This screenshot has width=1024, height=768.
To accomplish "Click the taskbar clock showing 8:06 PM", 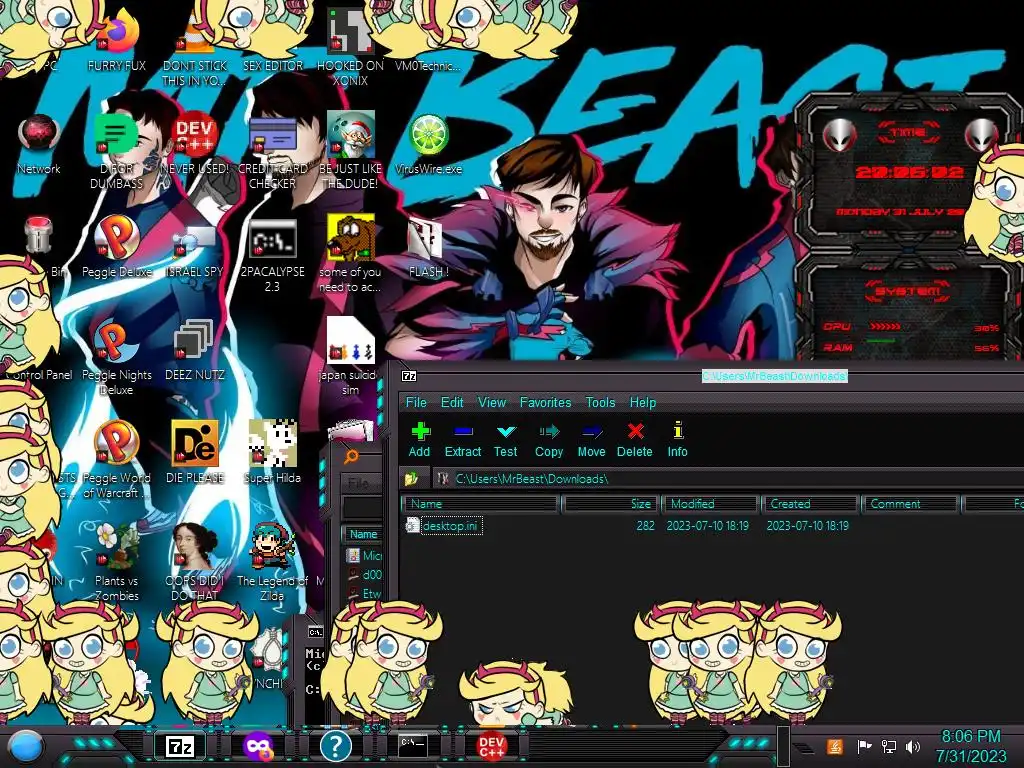I will point(971,746).
